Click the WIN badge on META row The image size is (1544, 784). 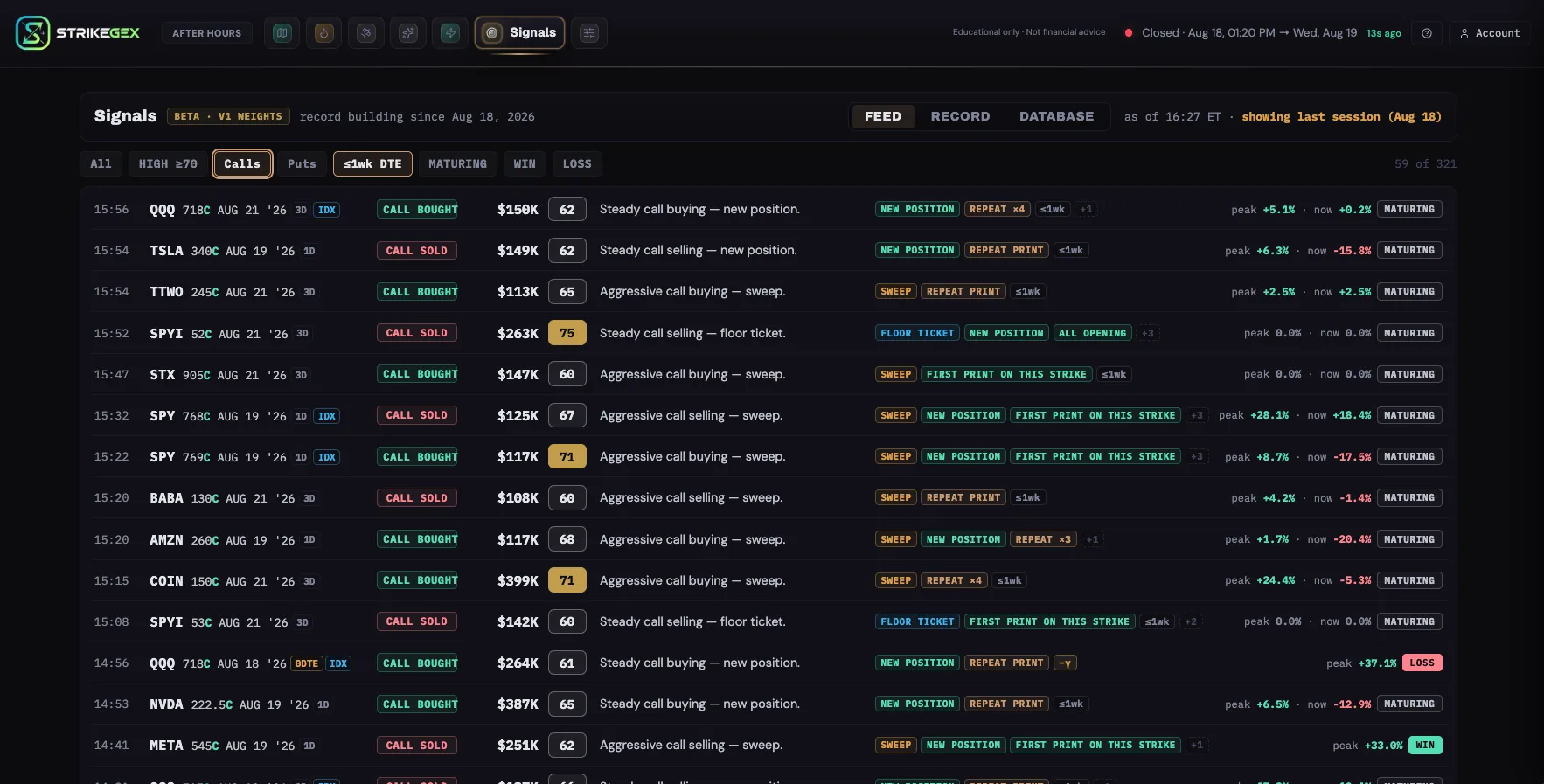coord(1425,746)
